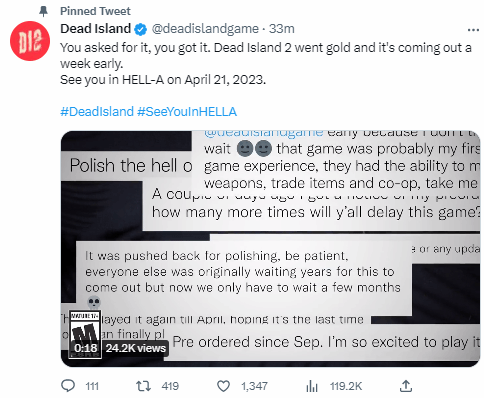This screenshot has width=484, height=398.
Task: Click the pinned tweet pin icon
Action: [43, 11]
